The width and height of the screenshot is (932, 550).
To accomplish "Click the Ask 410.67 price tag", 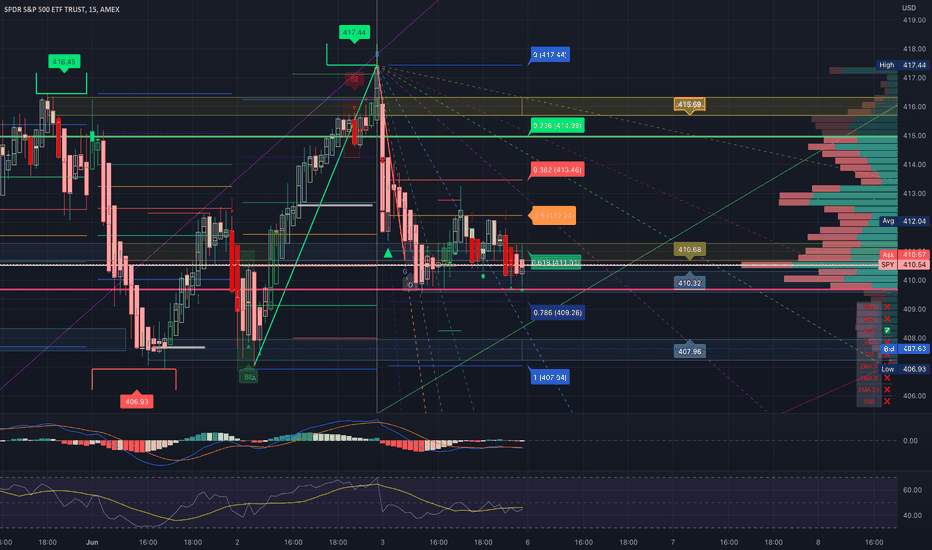I will pyautogui.click(x=903, y=254).
